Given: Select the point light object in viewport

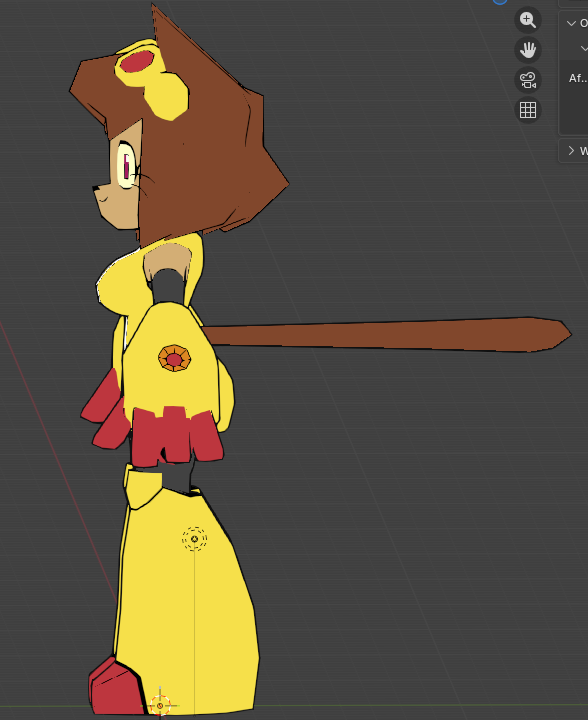Looking at the screenshot, I should [194, 539].
